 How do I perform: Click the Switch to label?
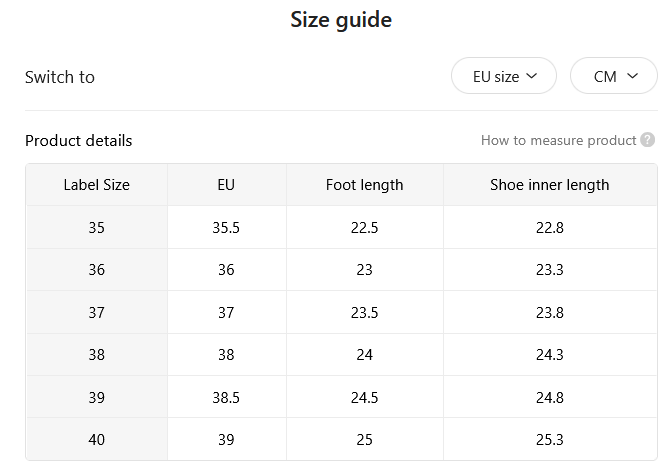point(60,77)
